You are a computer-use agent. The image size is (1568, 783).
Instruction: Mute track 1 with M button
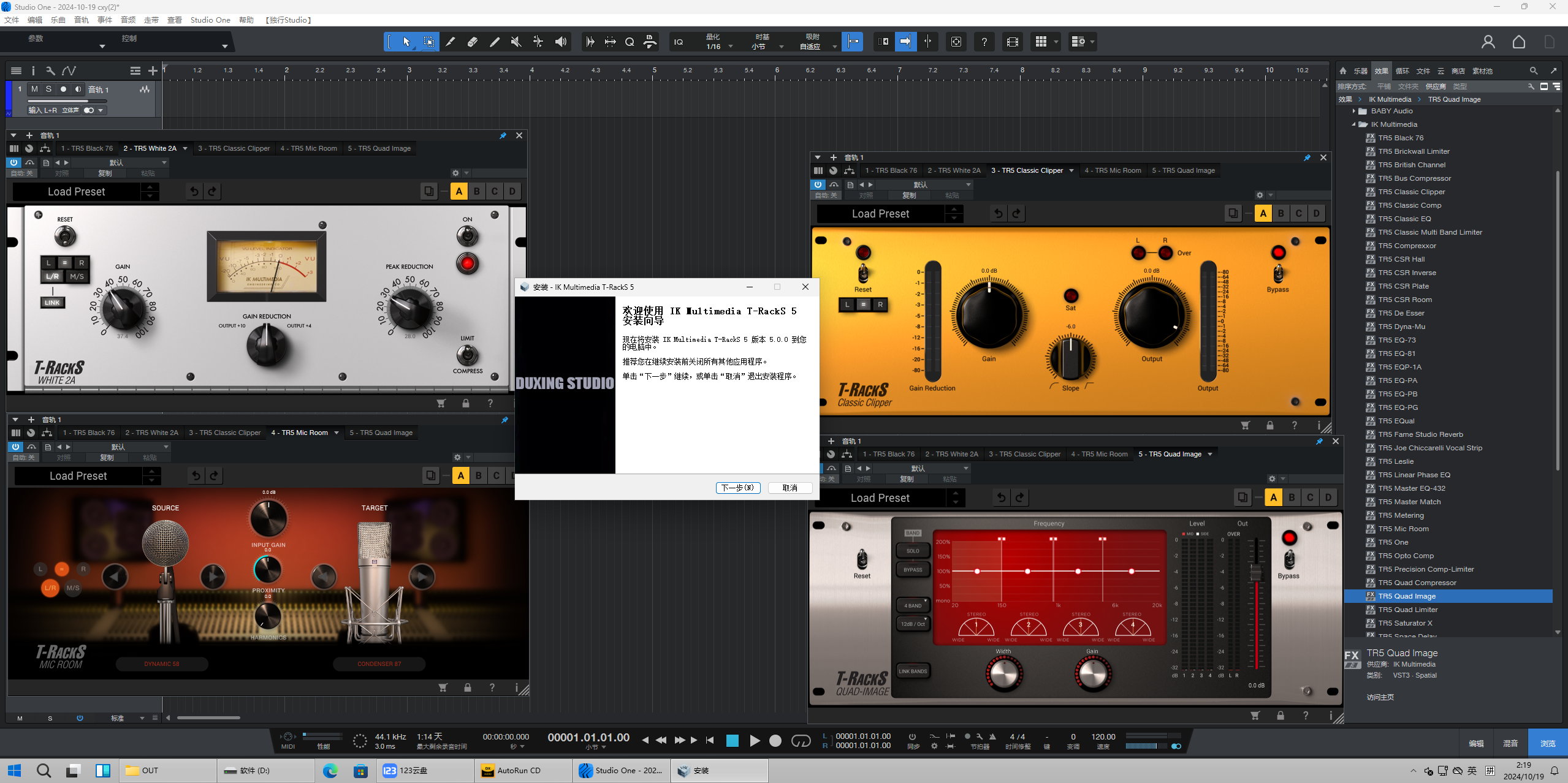pos(35,89)
